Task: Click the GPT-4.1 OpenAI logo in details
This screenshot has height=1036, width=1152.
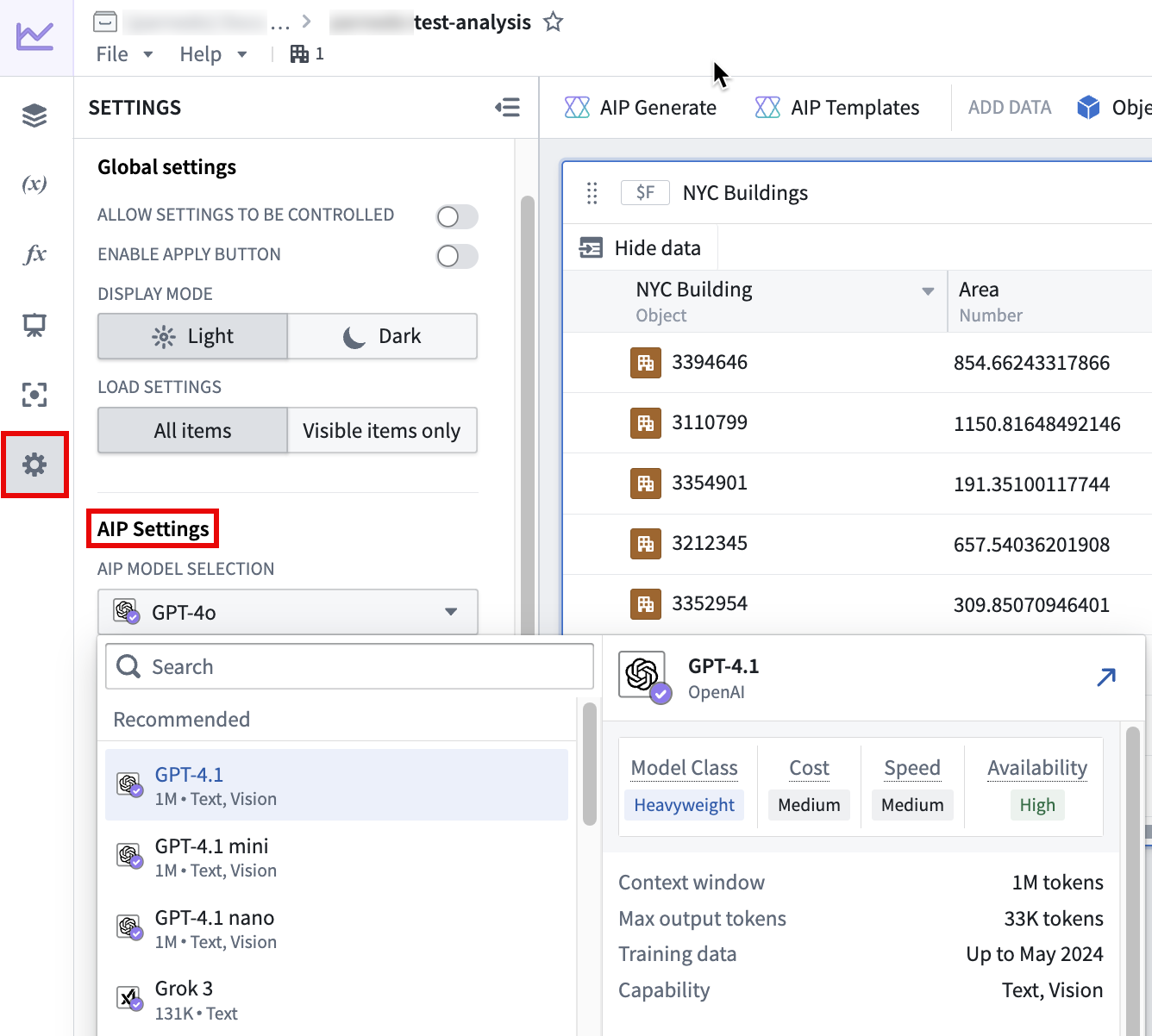Action: 643,677
